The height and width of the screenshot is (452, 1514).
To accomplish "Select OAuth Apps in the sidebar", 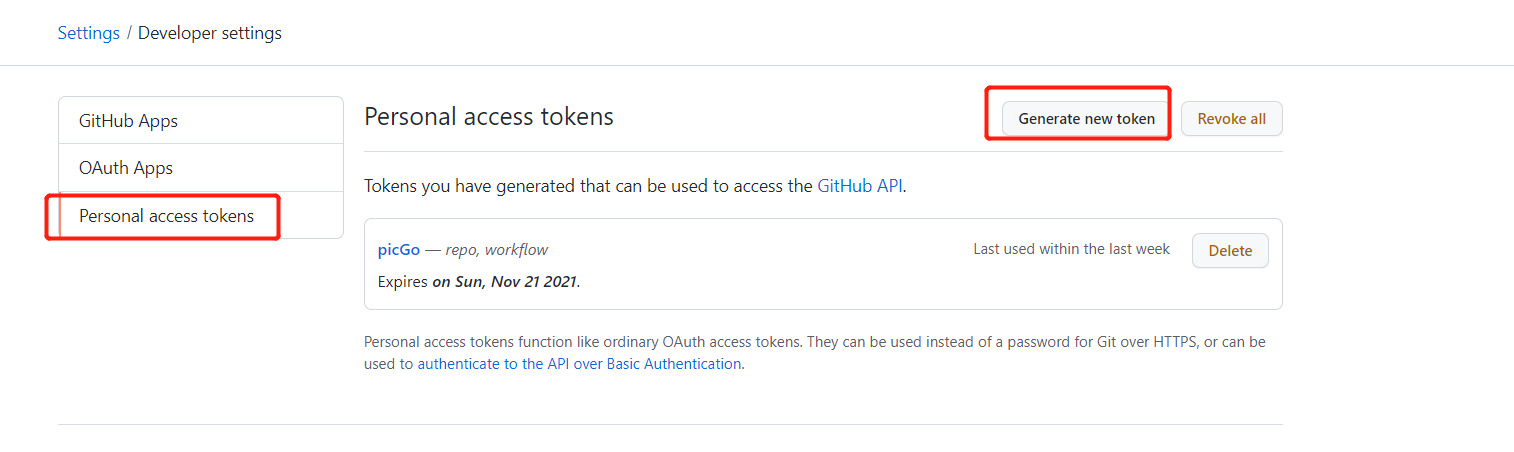I will point(126,168).
